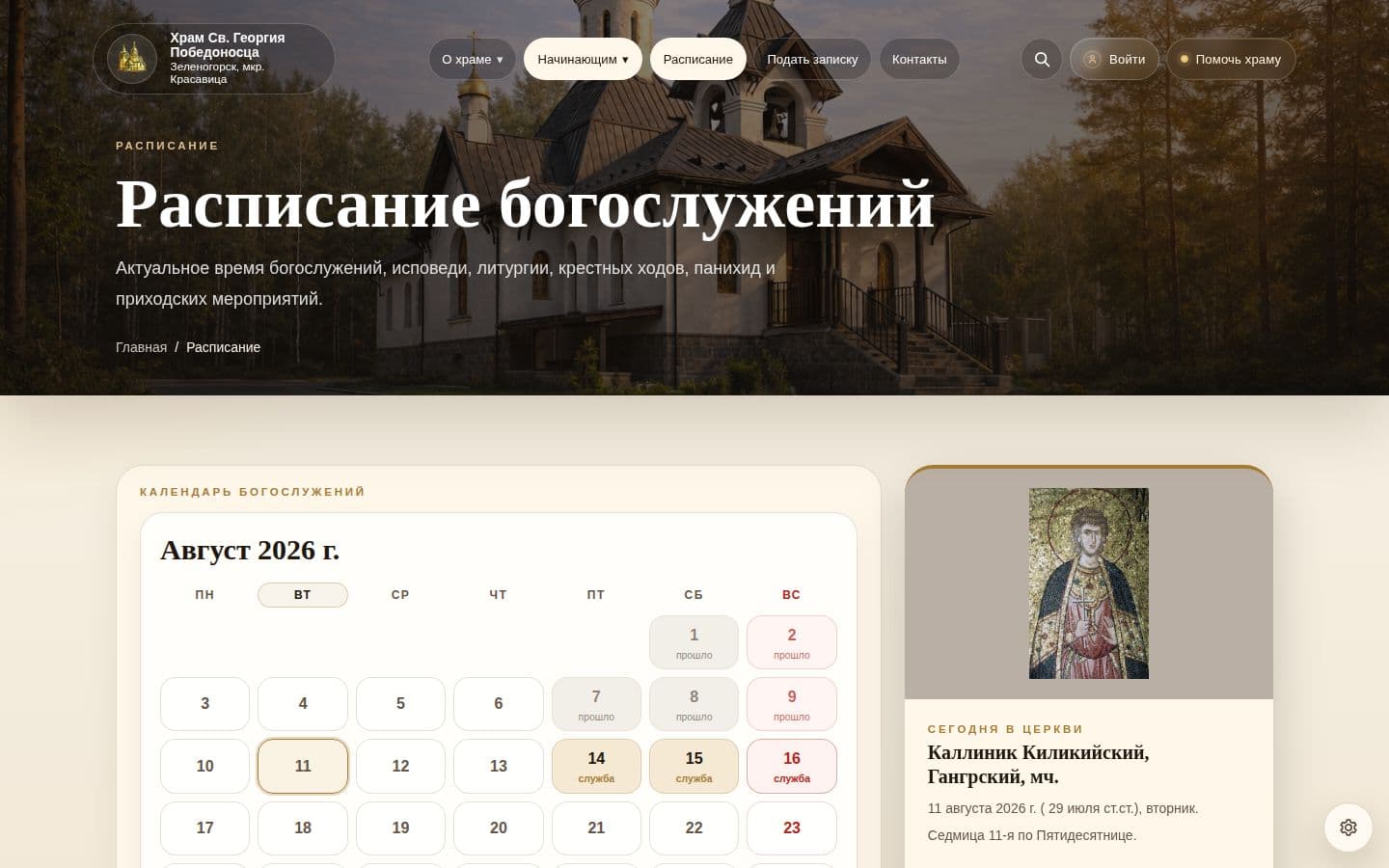The height and width of the screenshot is (868, 1389).
Task: Pick calendar day 22
Action: click(x=694, y=827)
